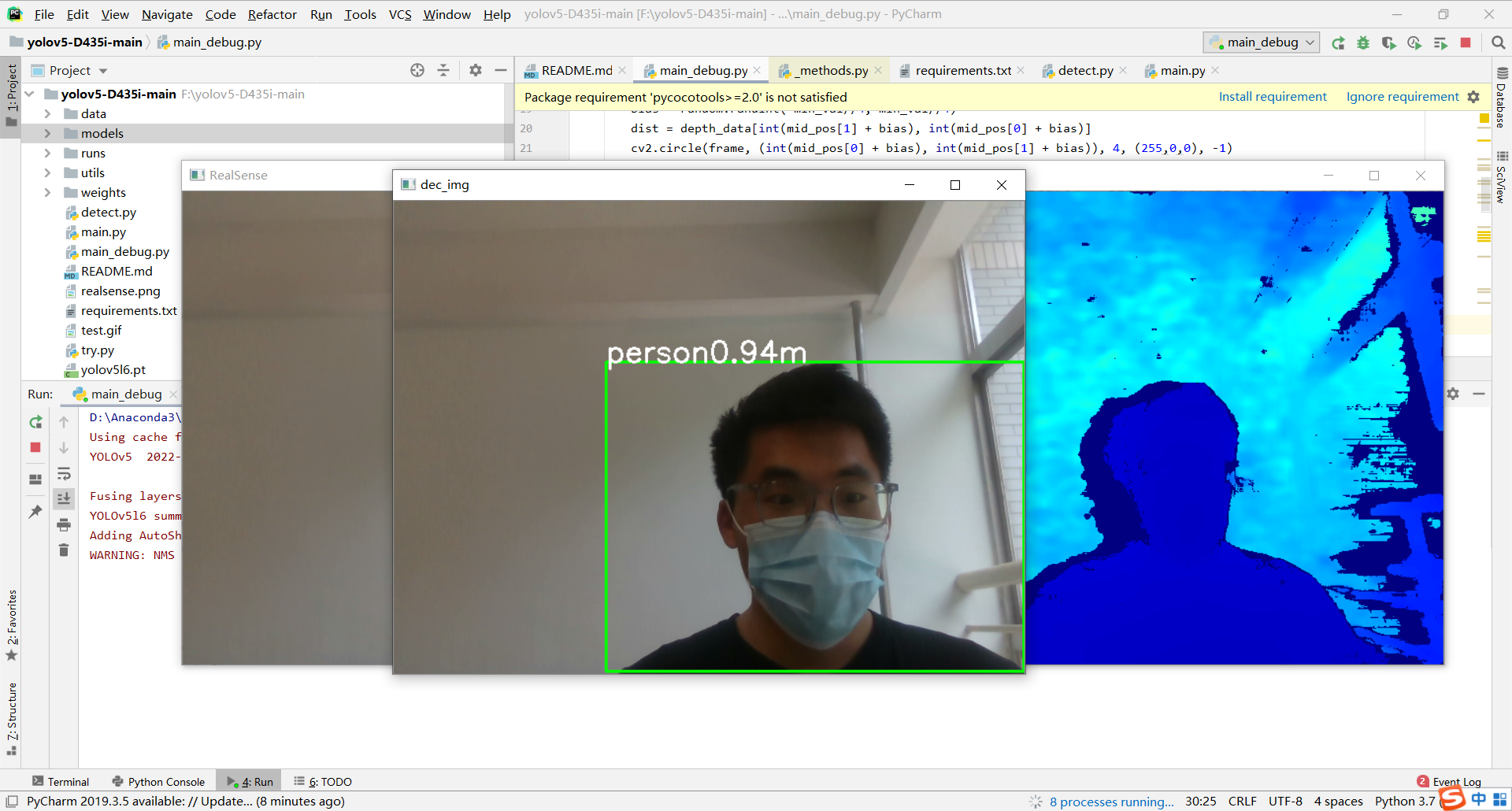Rerun the main_debug configuration
Viewport: 1512px width, 811px height.
click(x=1338, y=43)
